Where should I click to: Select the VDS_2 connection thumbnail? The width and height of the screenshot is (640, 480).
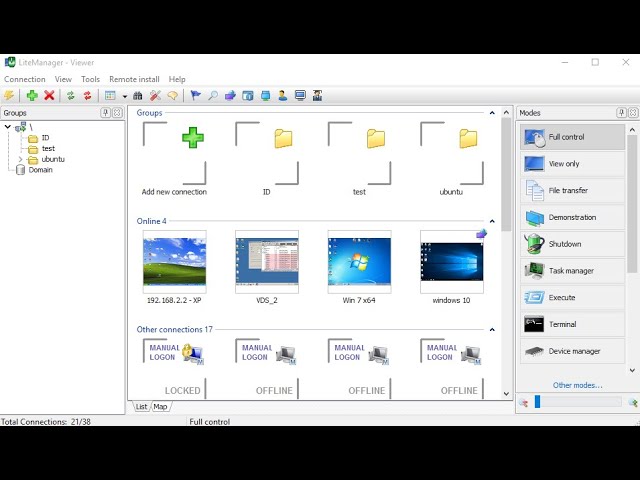(x=267, y=267)
